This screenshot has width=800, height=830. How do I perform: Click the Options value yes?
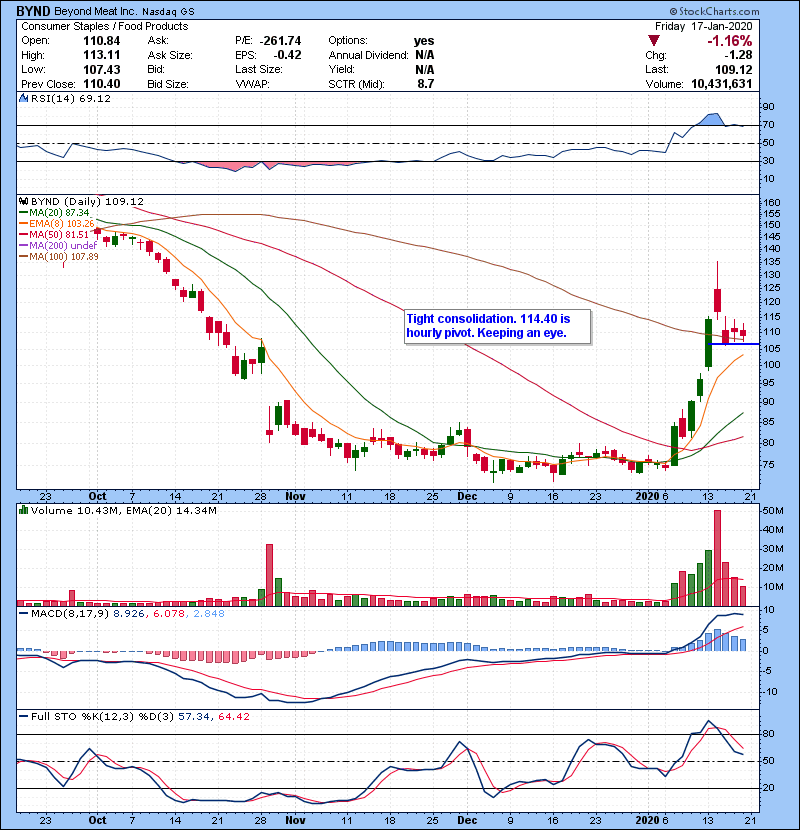point(424,41)
